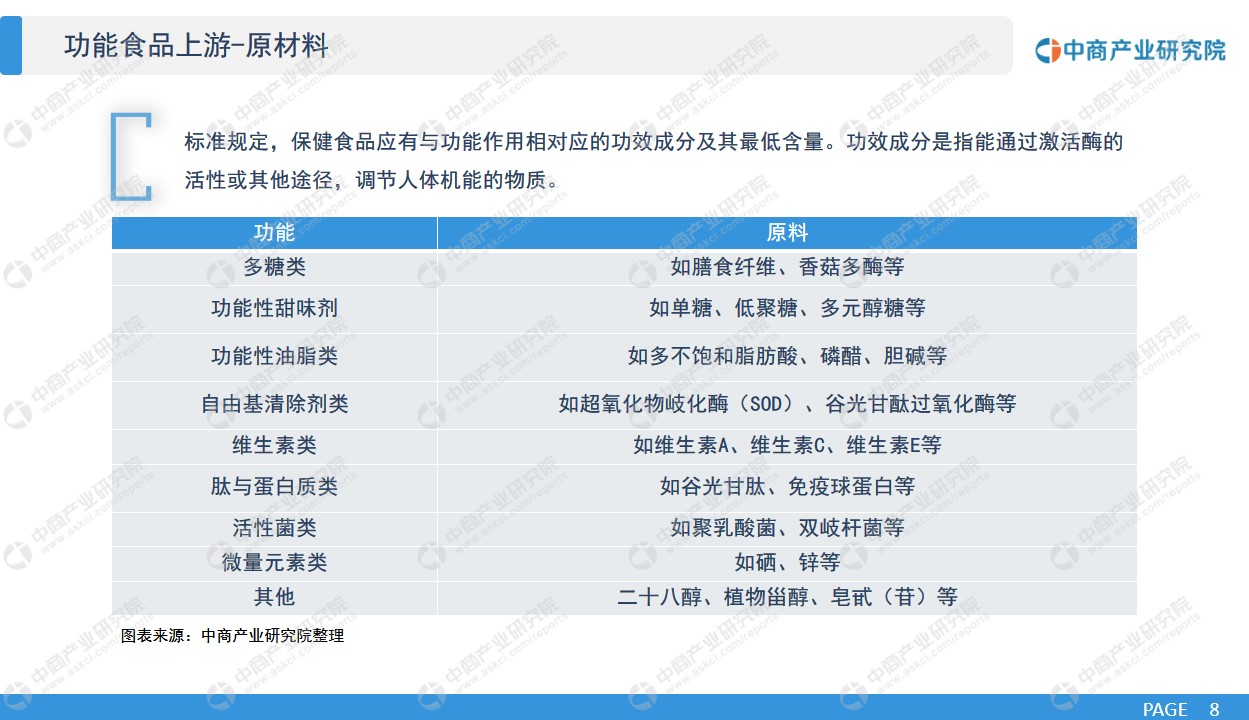Click the 维生素类 table cell

274,446
